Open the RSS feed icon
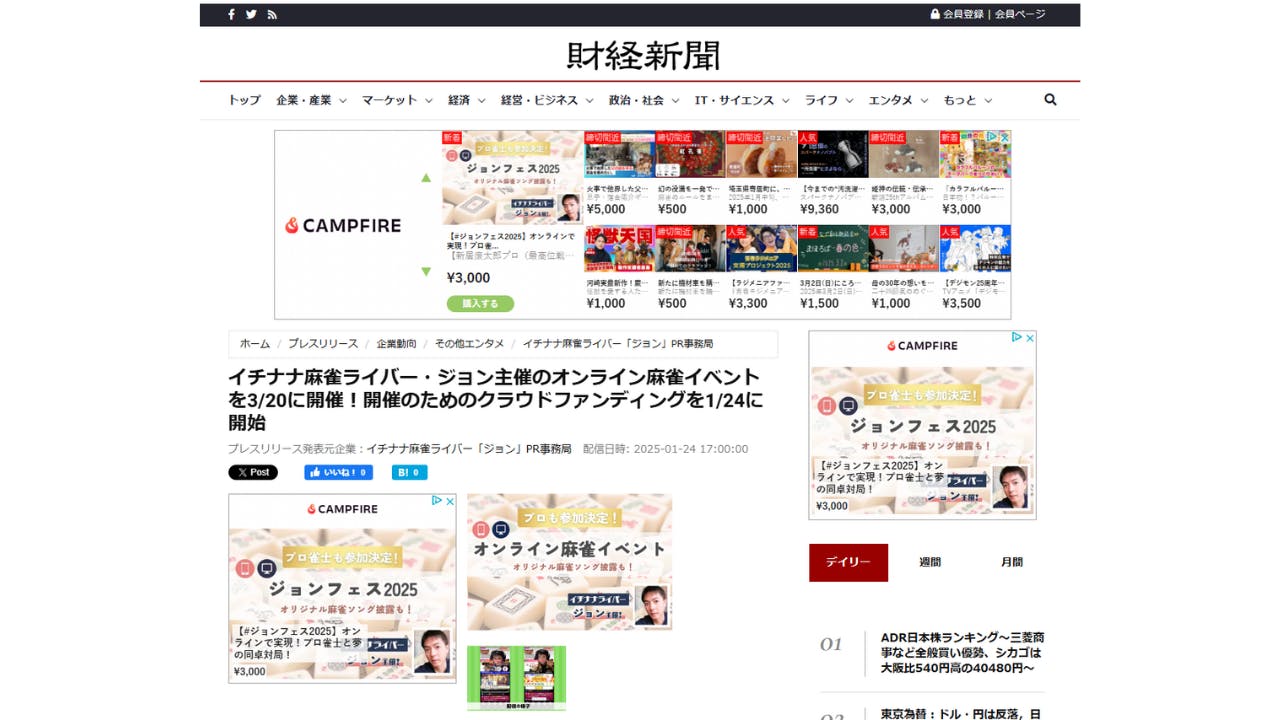Screen dimensions: 1280x720 (x=272, y=14)
